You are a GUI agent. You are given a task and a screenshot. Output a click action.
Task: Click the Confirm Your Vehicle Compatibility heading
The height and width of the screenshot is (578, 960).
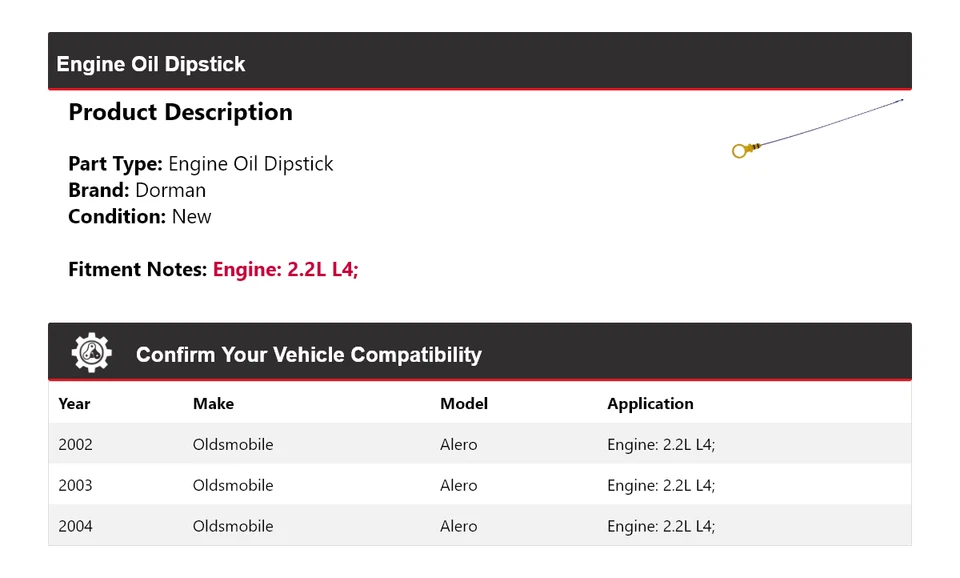click(308, 355)
